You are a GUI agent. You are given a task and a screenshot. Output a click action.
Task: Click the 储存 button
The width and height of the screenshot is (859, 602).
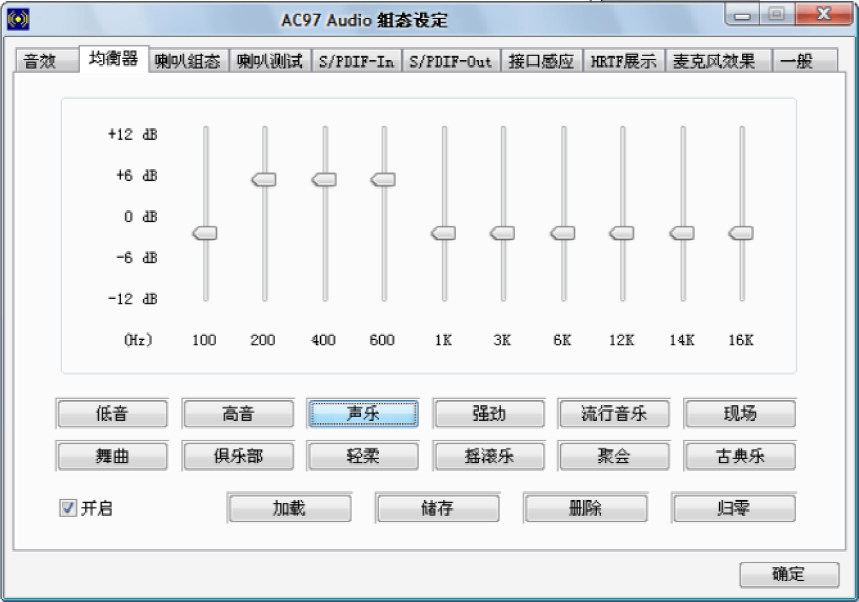(438, 508)
